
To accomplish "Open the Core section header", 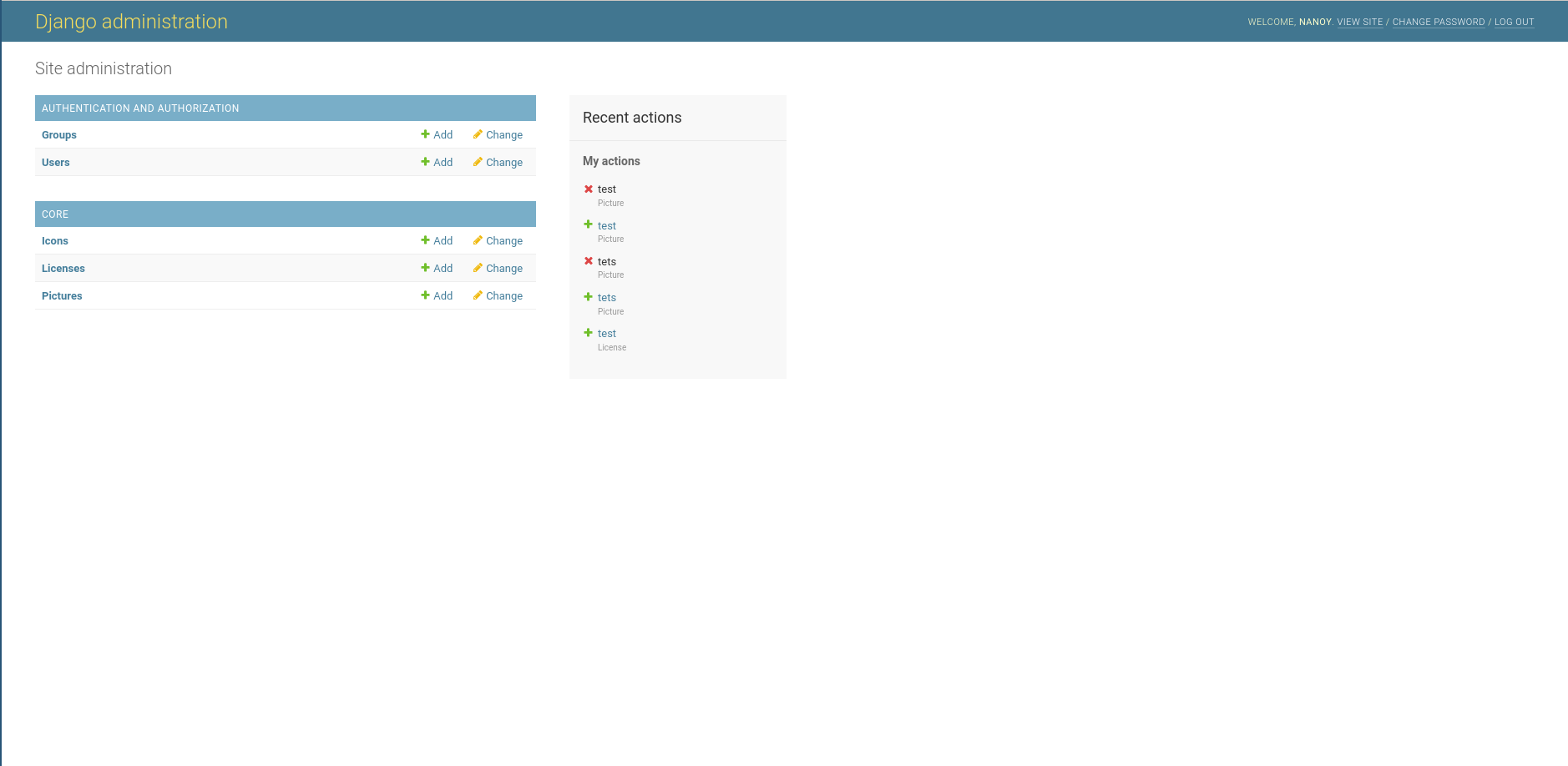I will 55,214.
